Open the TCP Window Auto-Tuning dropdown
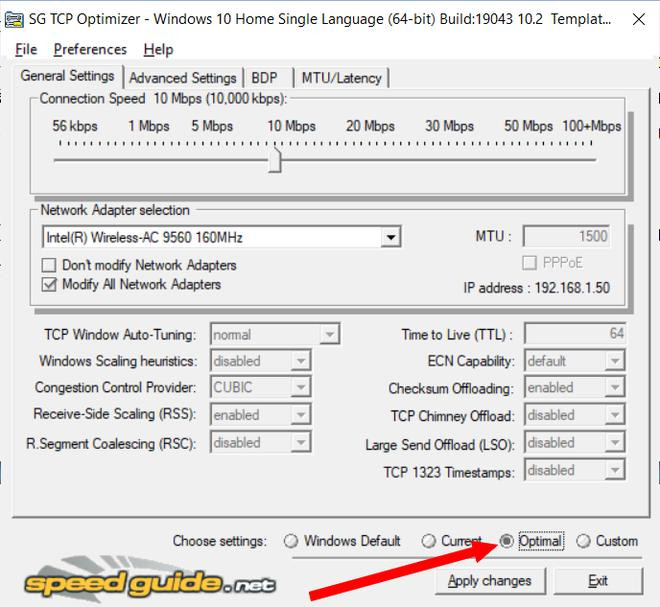660x607 pixels. click(x=330, y=334)
